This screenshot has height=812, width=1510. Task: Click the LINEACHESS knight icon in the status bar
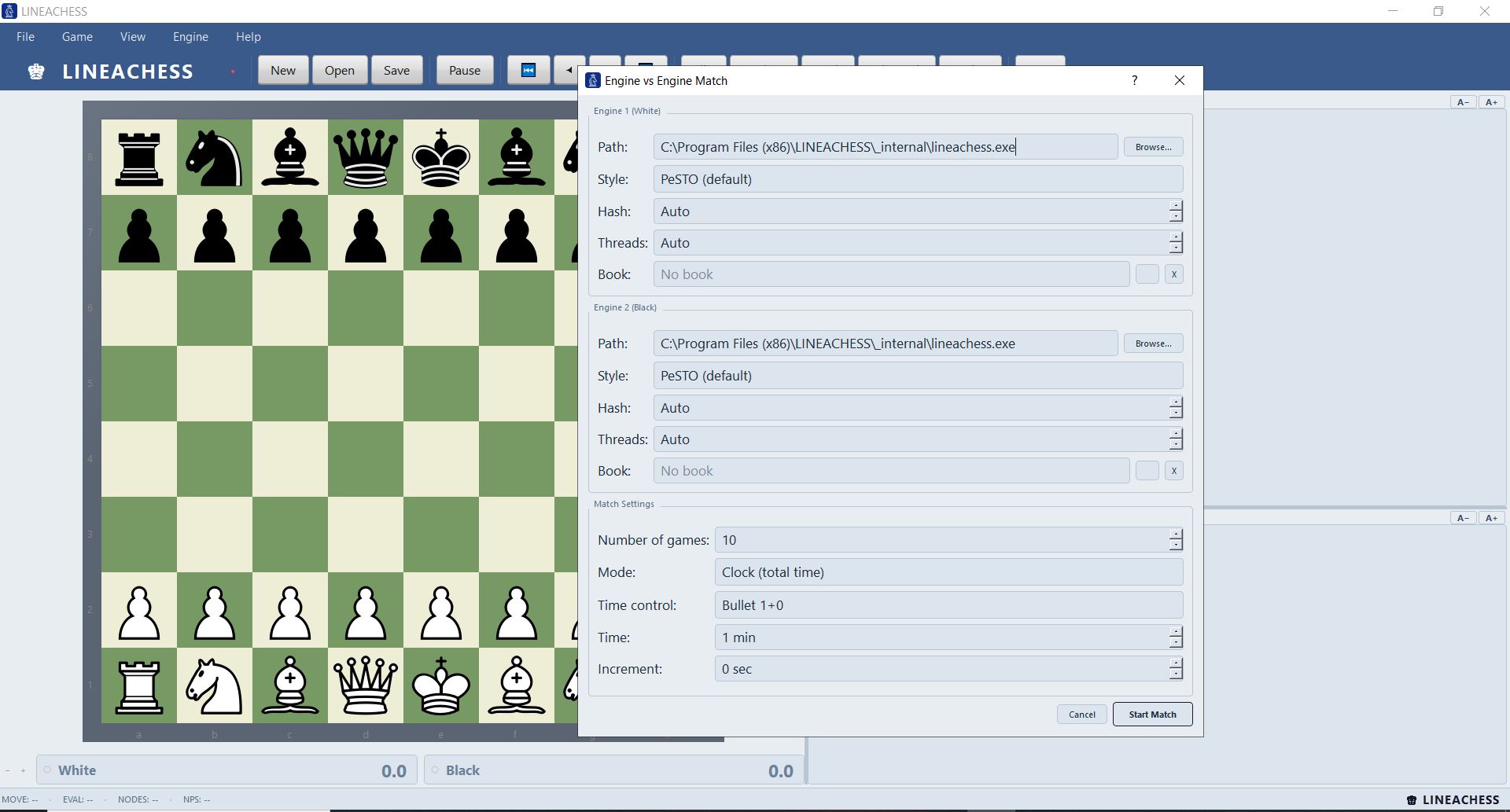coord(1410,799)
